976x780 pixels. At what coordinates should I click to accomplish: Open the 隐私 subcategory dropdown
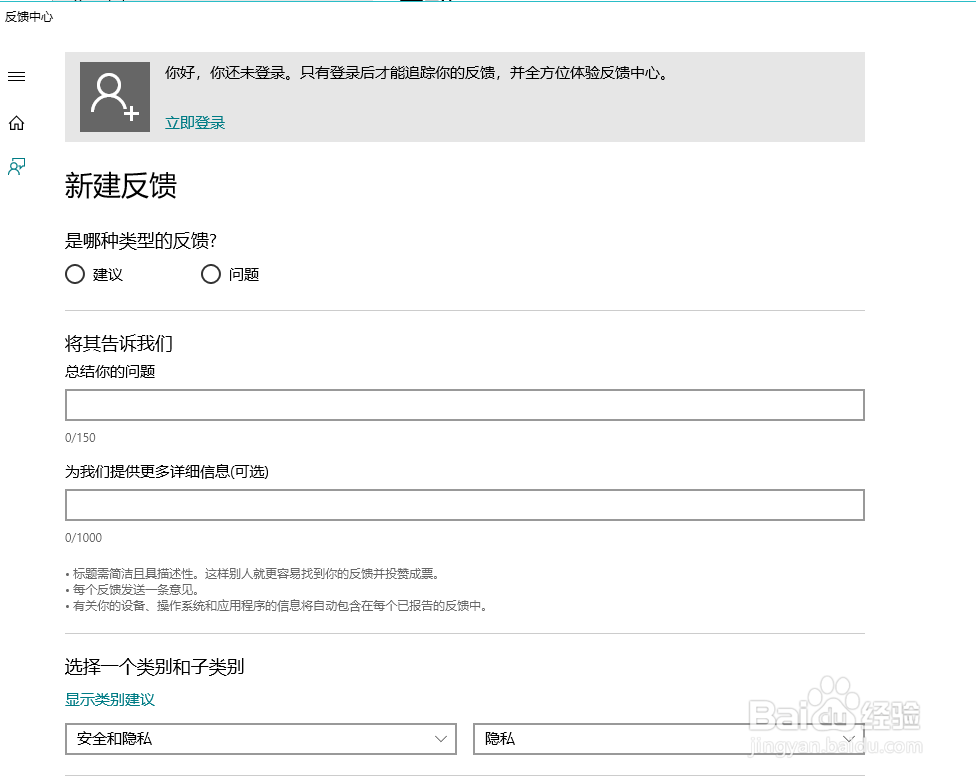pos(669,738)
